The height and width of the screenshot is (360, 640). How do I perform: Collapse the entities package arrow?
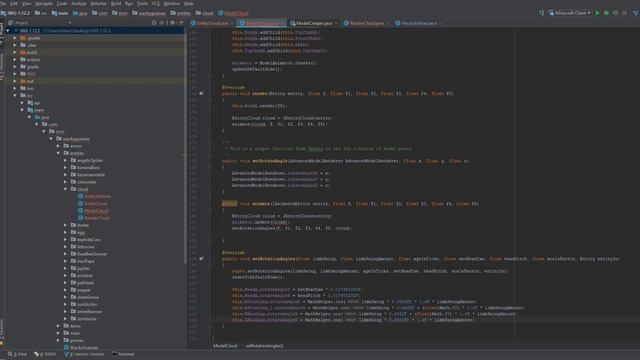pyautogui.click(x=58, y=153)
